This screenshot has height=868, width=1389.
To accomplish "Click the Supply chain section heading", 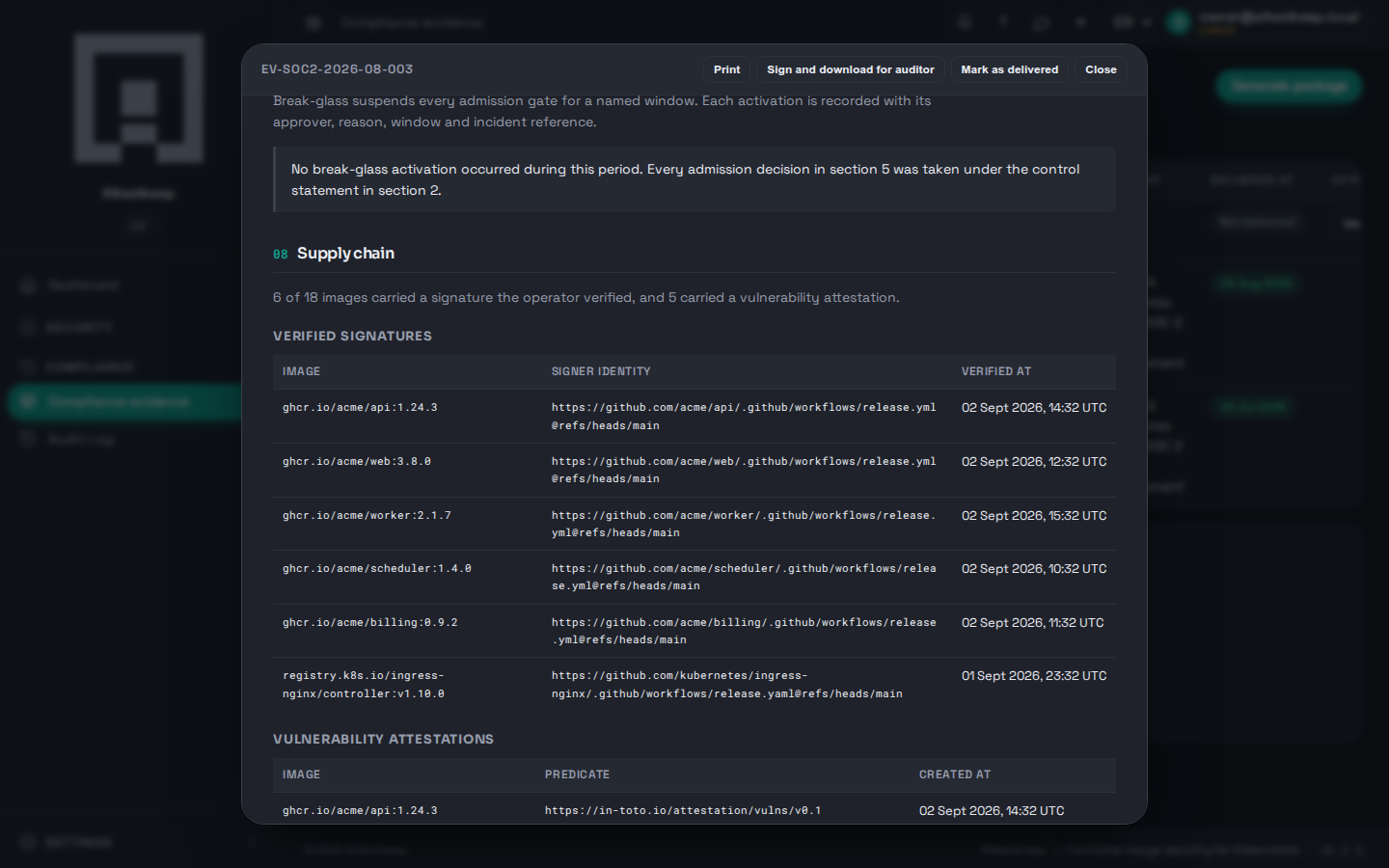I will (345, 254).
